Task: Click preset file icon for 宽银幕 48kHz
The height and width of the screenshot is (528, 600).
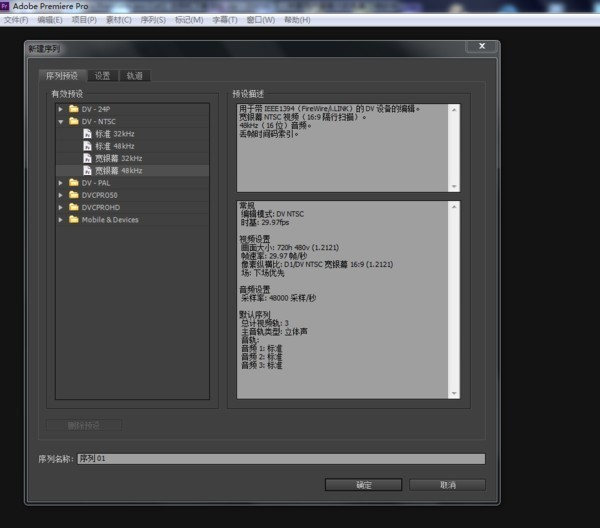Action: (88, 170)
